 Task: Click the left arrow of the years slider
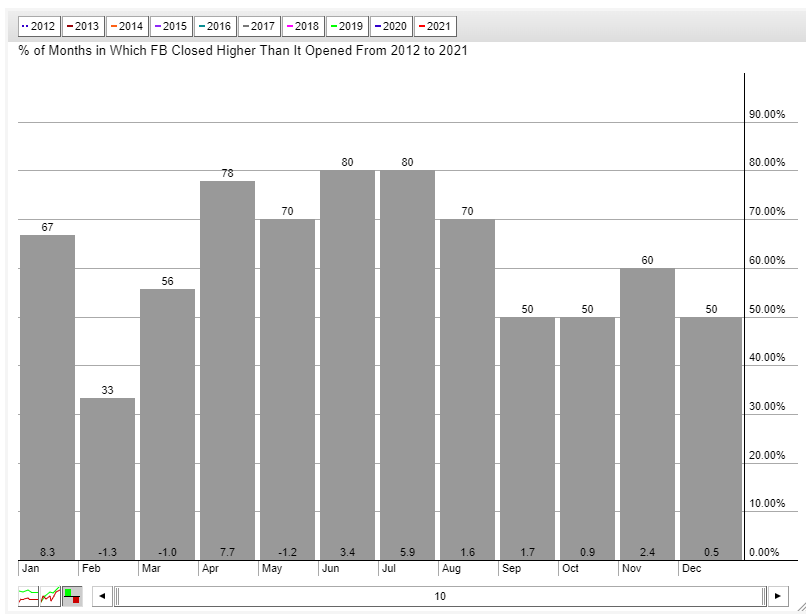coord(102,596)
